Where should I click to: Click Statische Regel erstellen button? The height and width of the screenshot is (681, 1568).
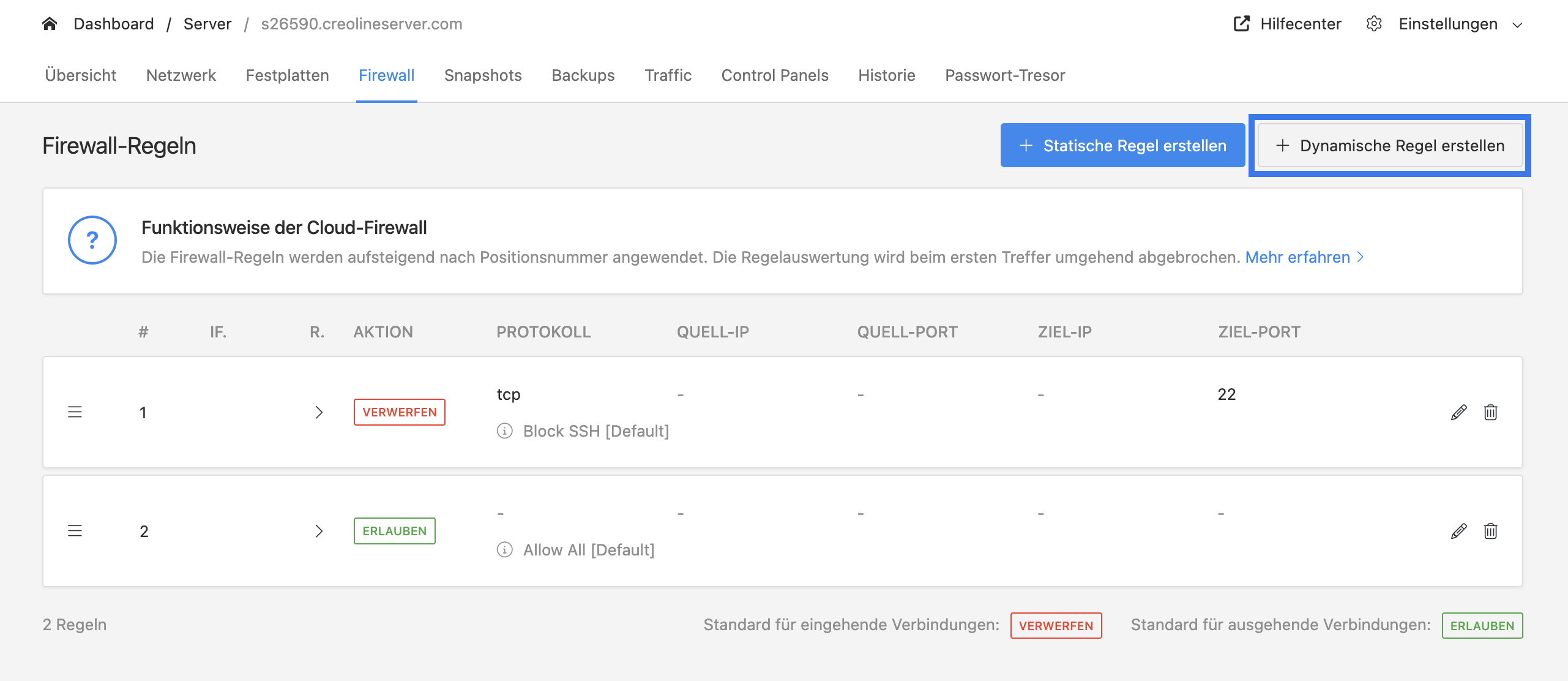1122,145
